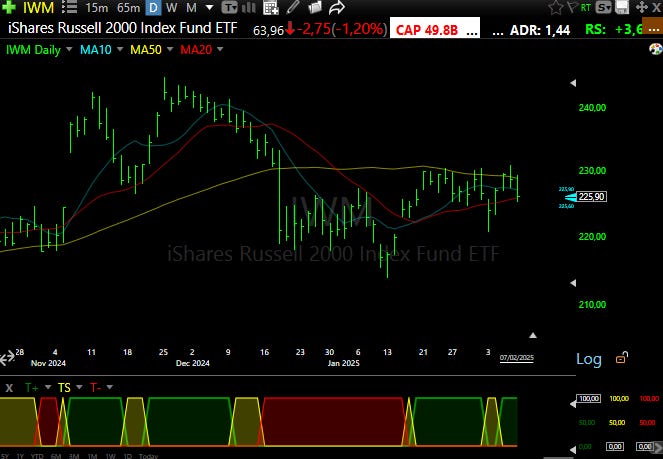Click the X to remove the indicator pane
The width and height of the screenshot is (663, 459).
9,388
